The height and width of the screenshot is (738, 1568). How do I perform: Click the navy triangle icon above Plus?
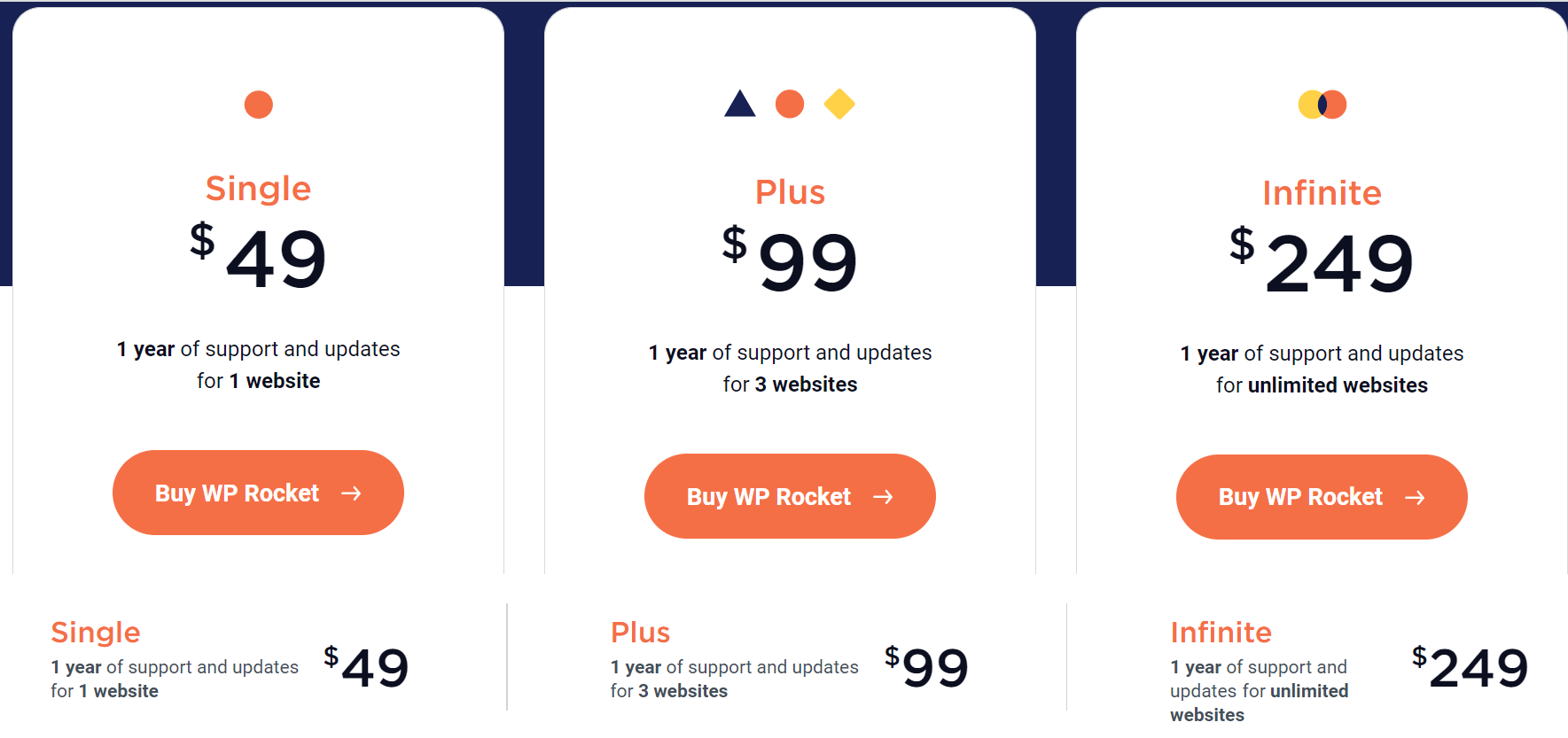[739, 105]
